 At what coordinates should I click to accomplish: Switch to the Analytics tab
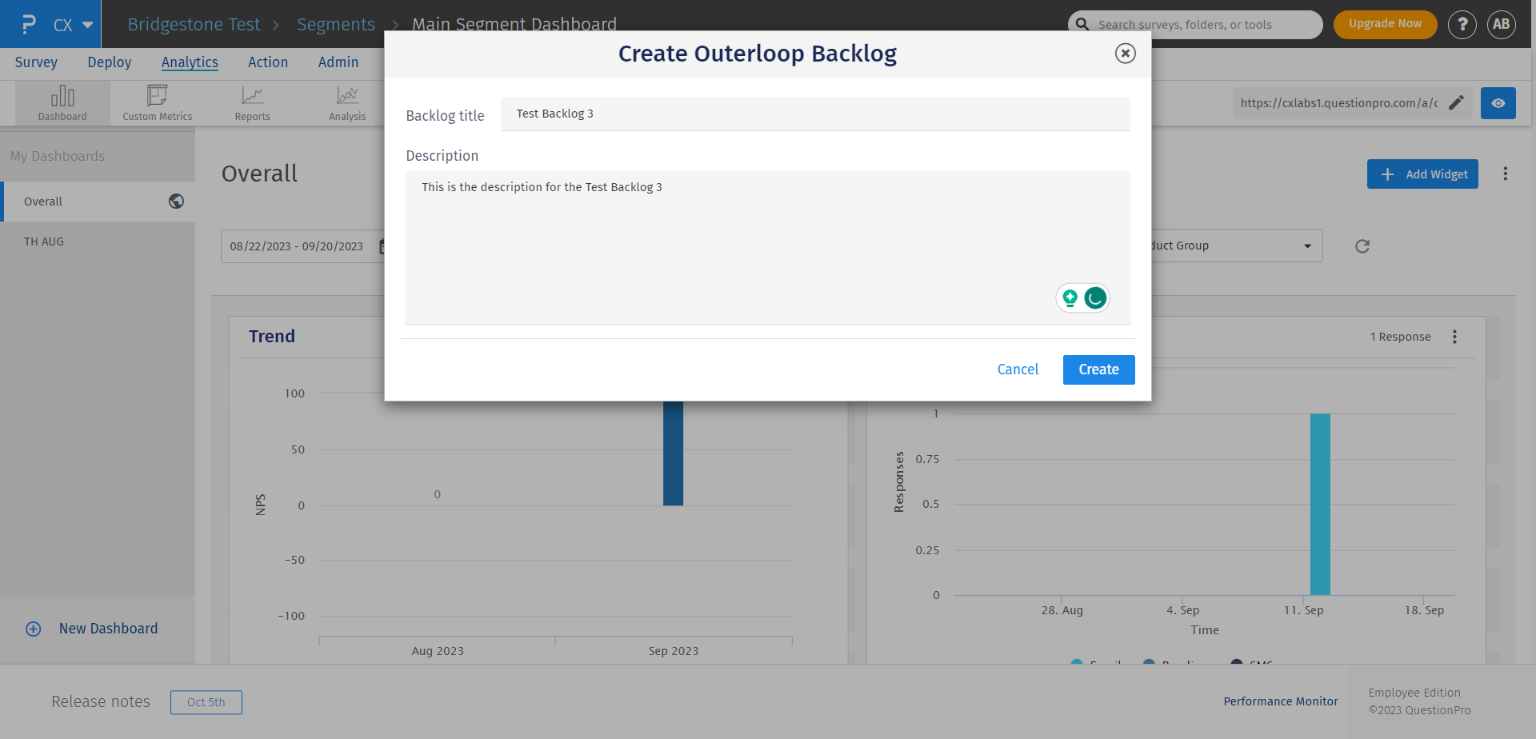[190, 62]
